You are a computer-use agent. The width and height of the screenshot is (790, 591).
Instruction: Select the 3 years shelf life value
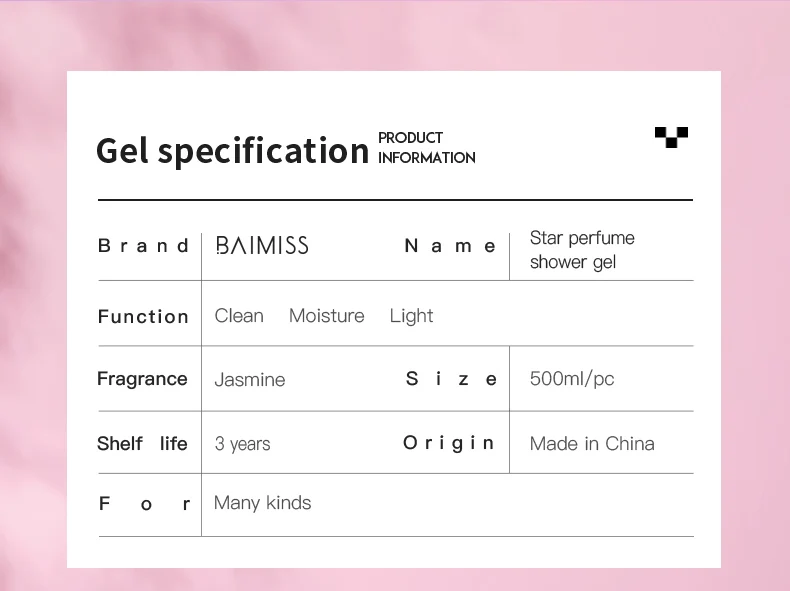click(242, 444)
